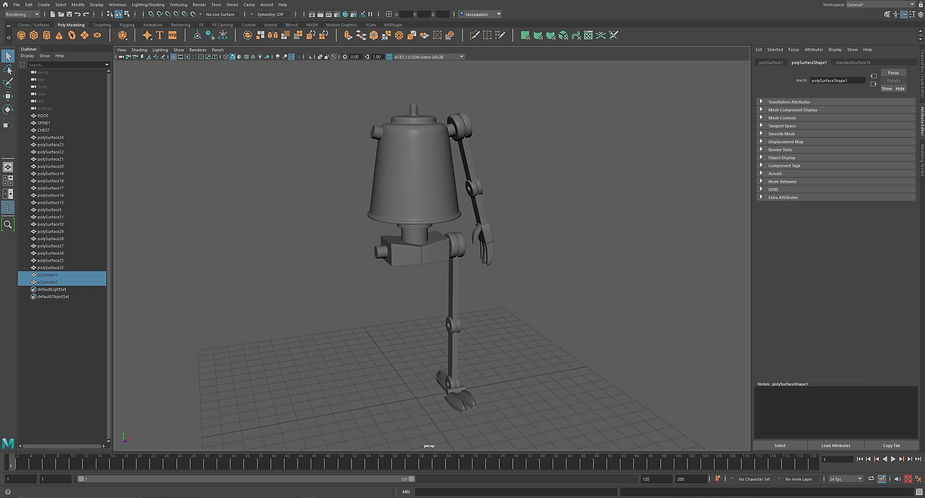925x498 pixels.
Task: Toggle the Modeling Toolkit panel icon
Action: coord(887,14)
